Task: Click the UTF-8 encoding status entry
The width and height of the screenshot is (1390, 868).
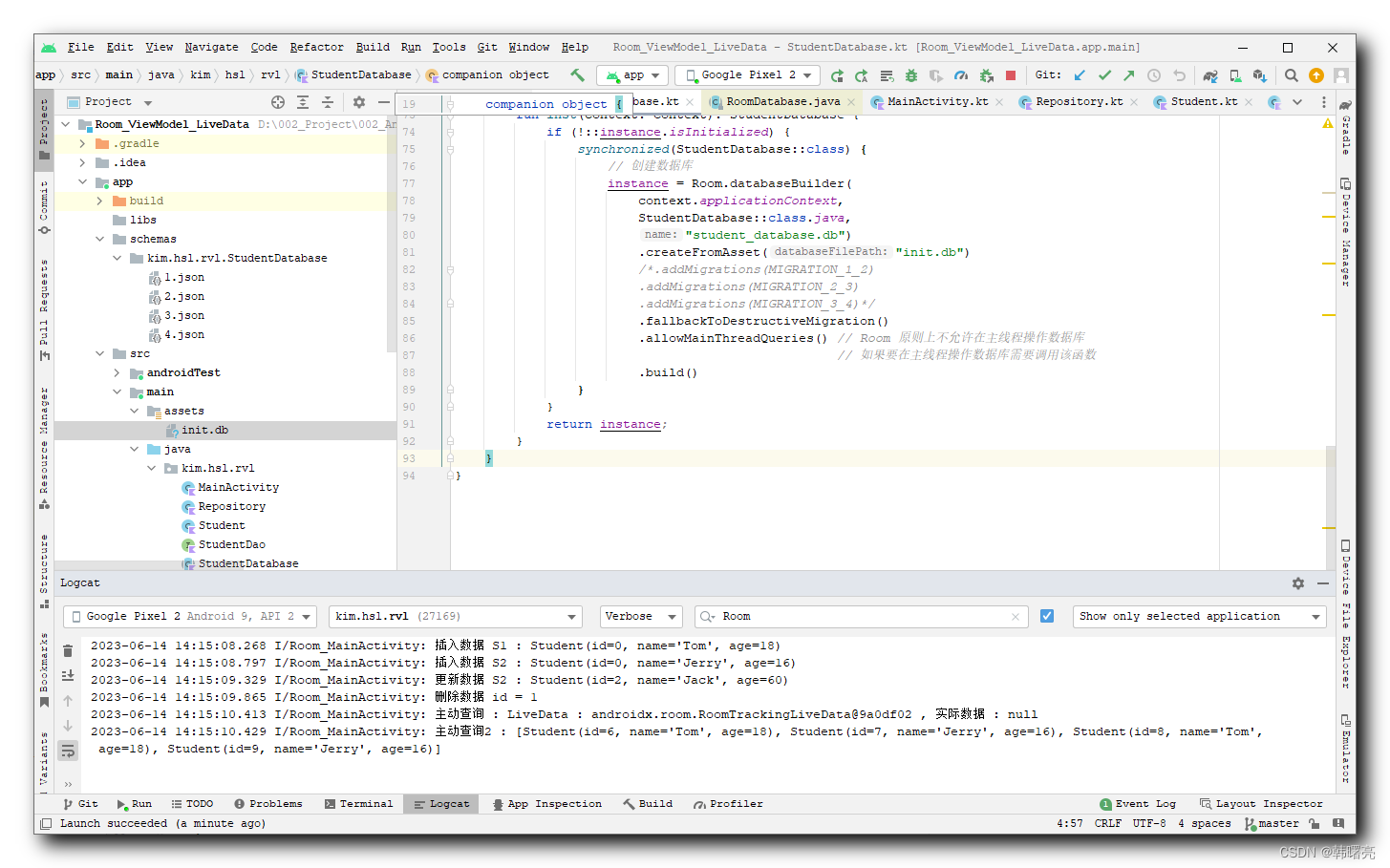Action: pos(1149,824)
